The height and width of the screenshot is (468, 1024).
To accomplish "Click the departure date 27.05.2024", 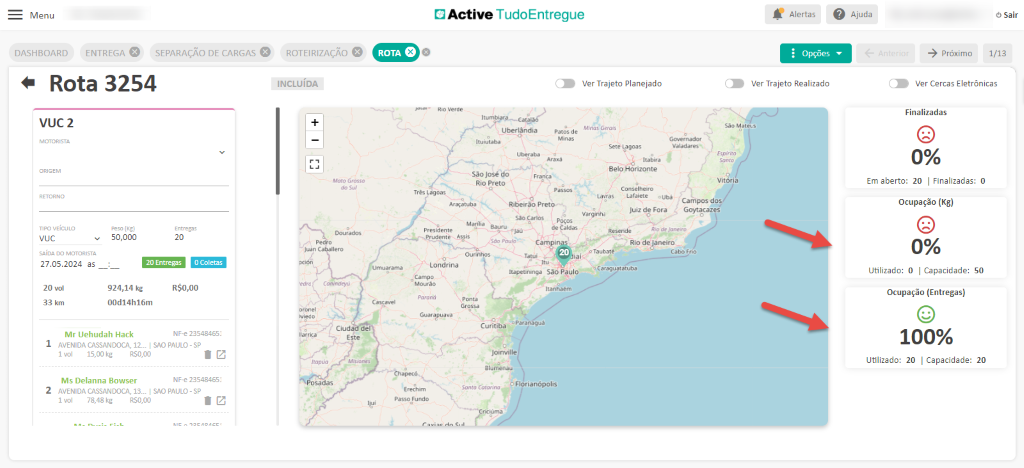I will coord(61,264).
